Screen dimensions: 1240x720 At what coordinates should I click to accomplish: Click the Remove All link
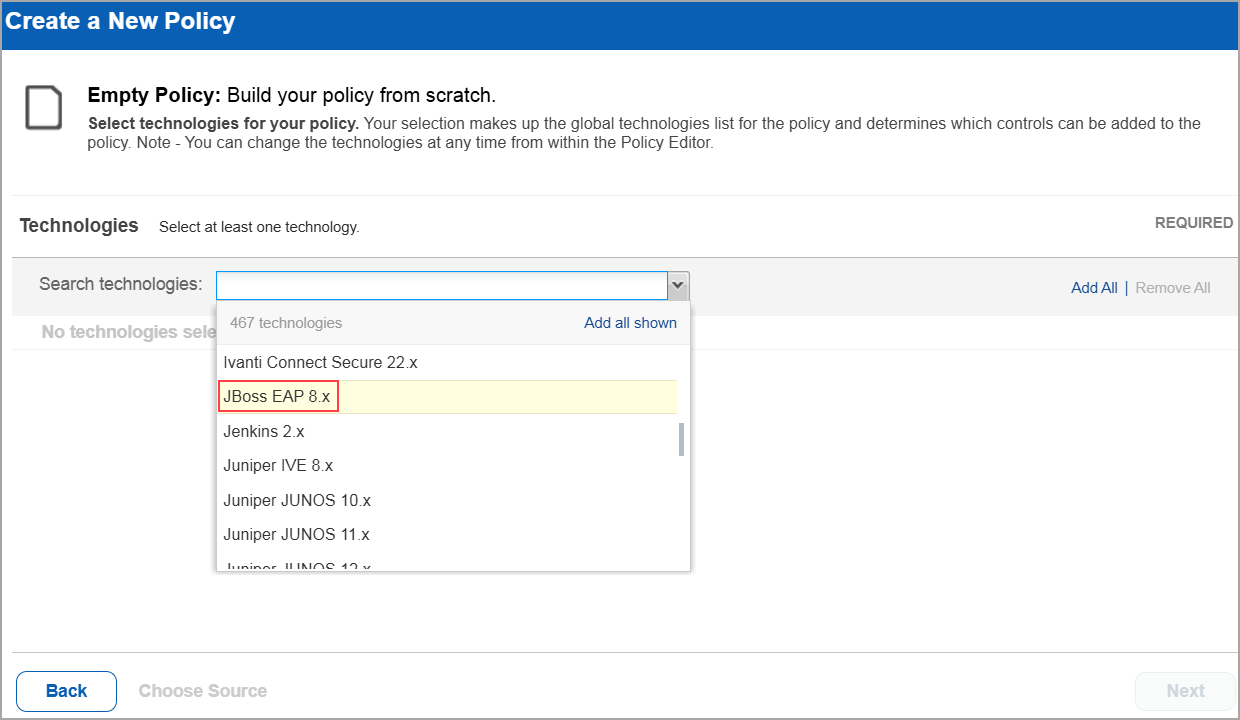point(1173,288)
